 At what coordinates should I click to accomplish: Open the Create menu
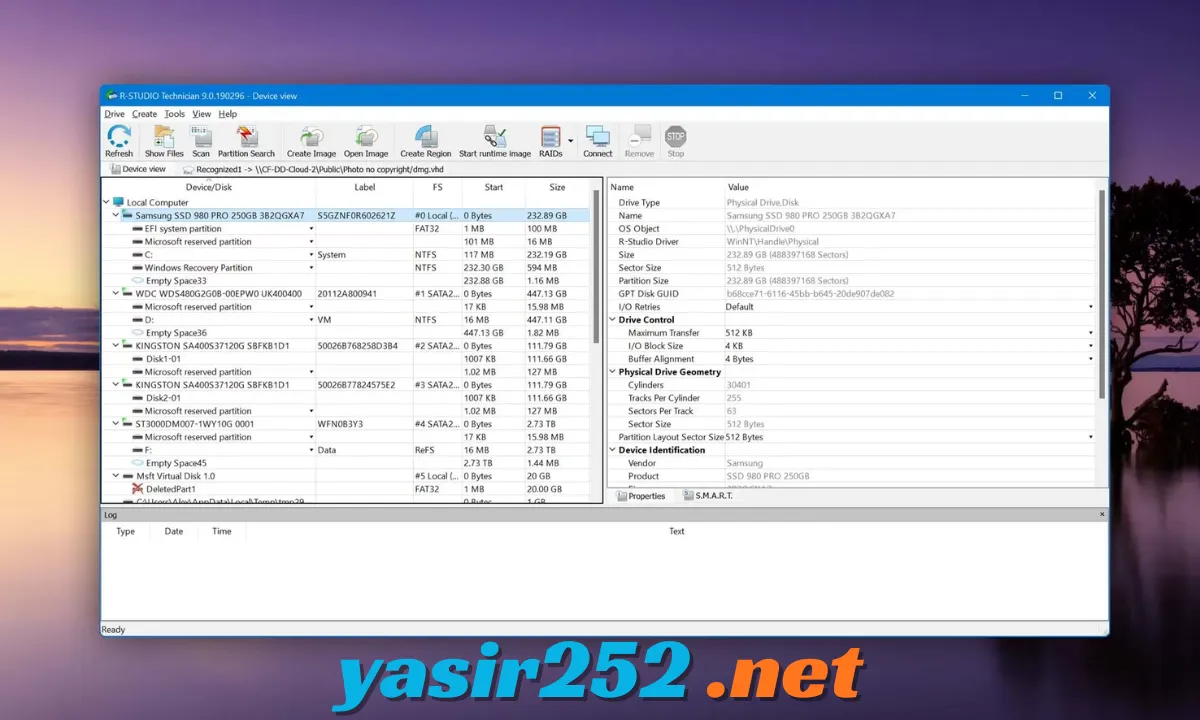pos(144,114)
